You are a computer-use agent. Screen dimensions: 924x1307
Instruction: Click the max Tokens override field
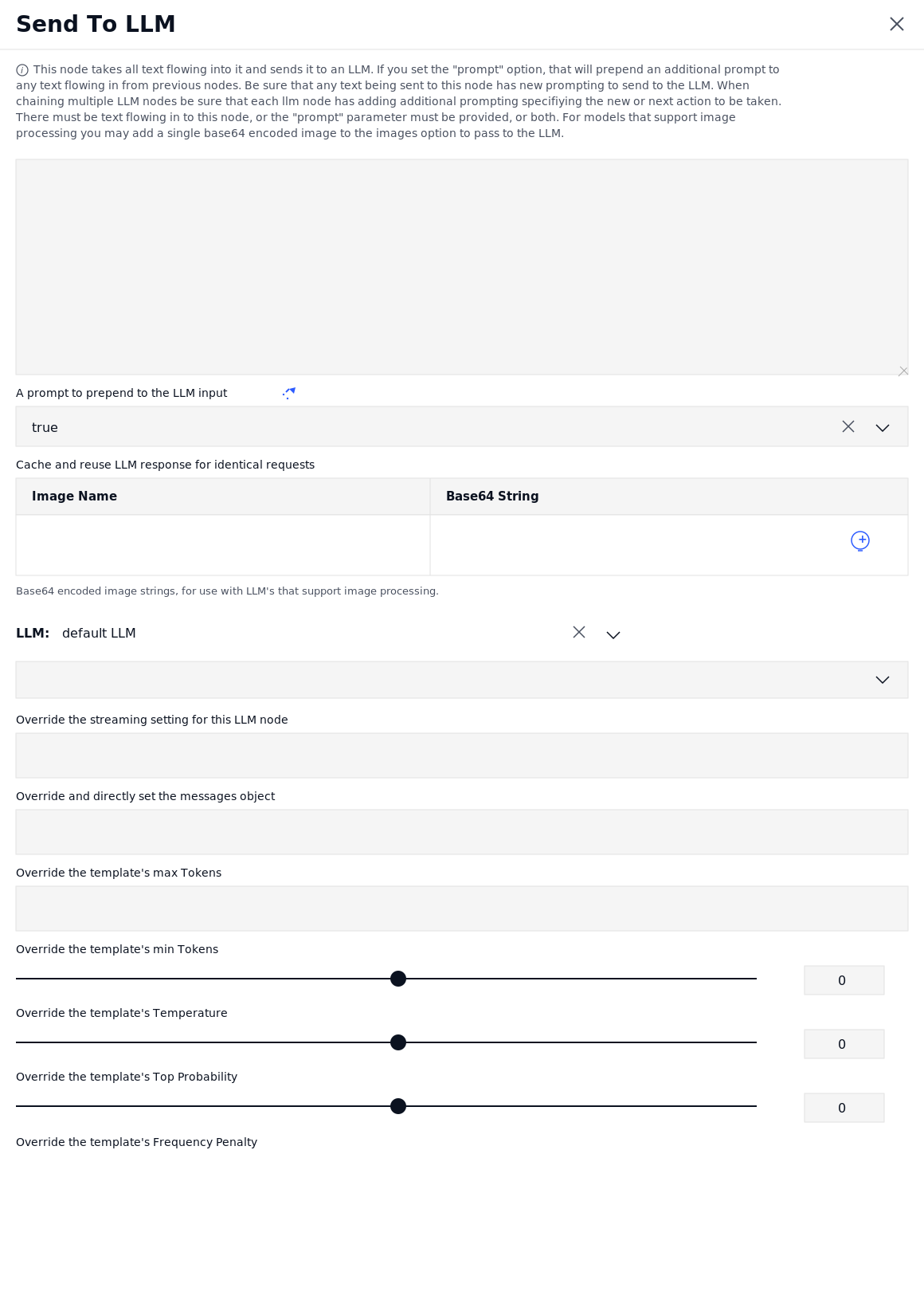pyautogui.click(x=462, y=832)
